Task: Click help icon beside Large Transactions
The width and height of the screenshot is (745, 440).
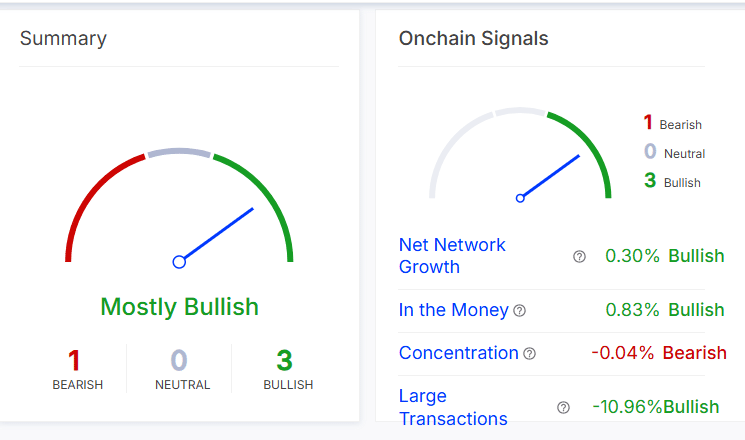Action: pyautogui.click(x=563, y=407)
